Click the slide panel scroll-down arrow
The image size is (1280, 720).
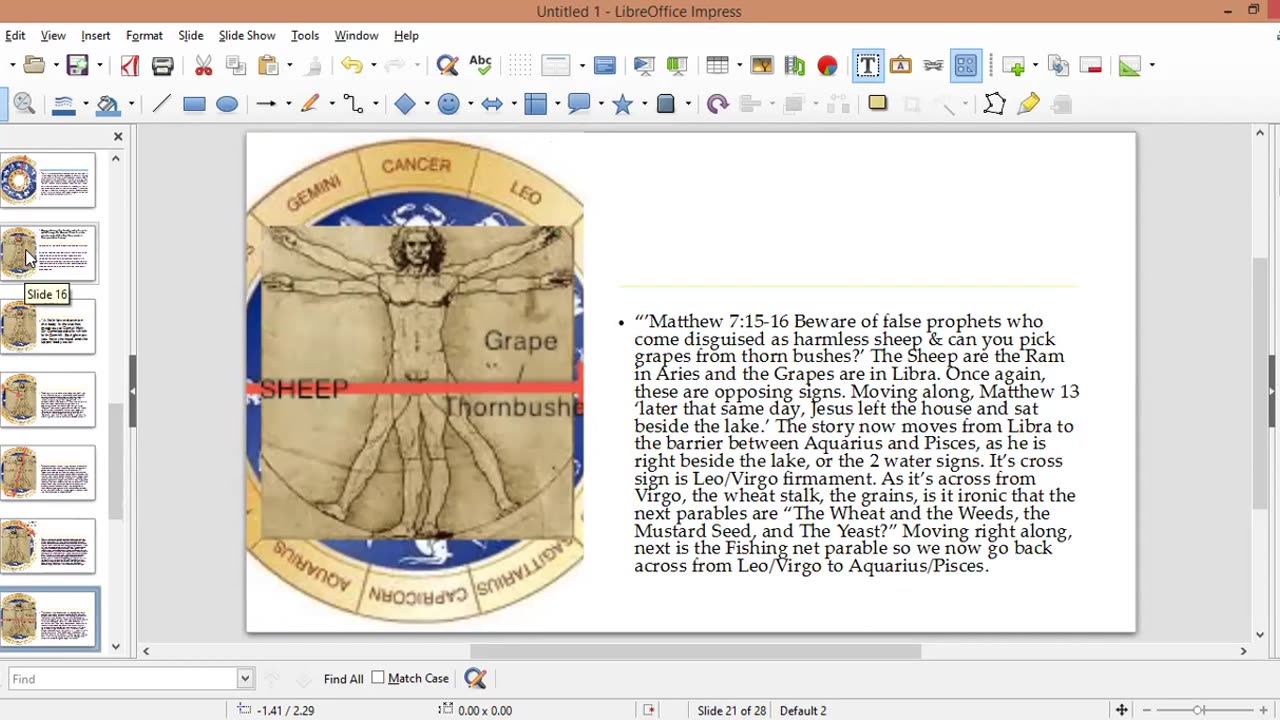pos(116,647)
